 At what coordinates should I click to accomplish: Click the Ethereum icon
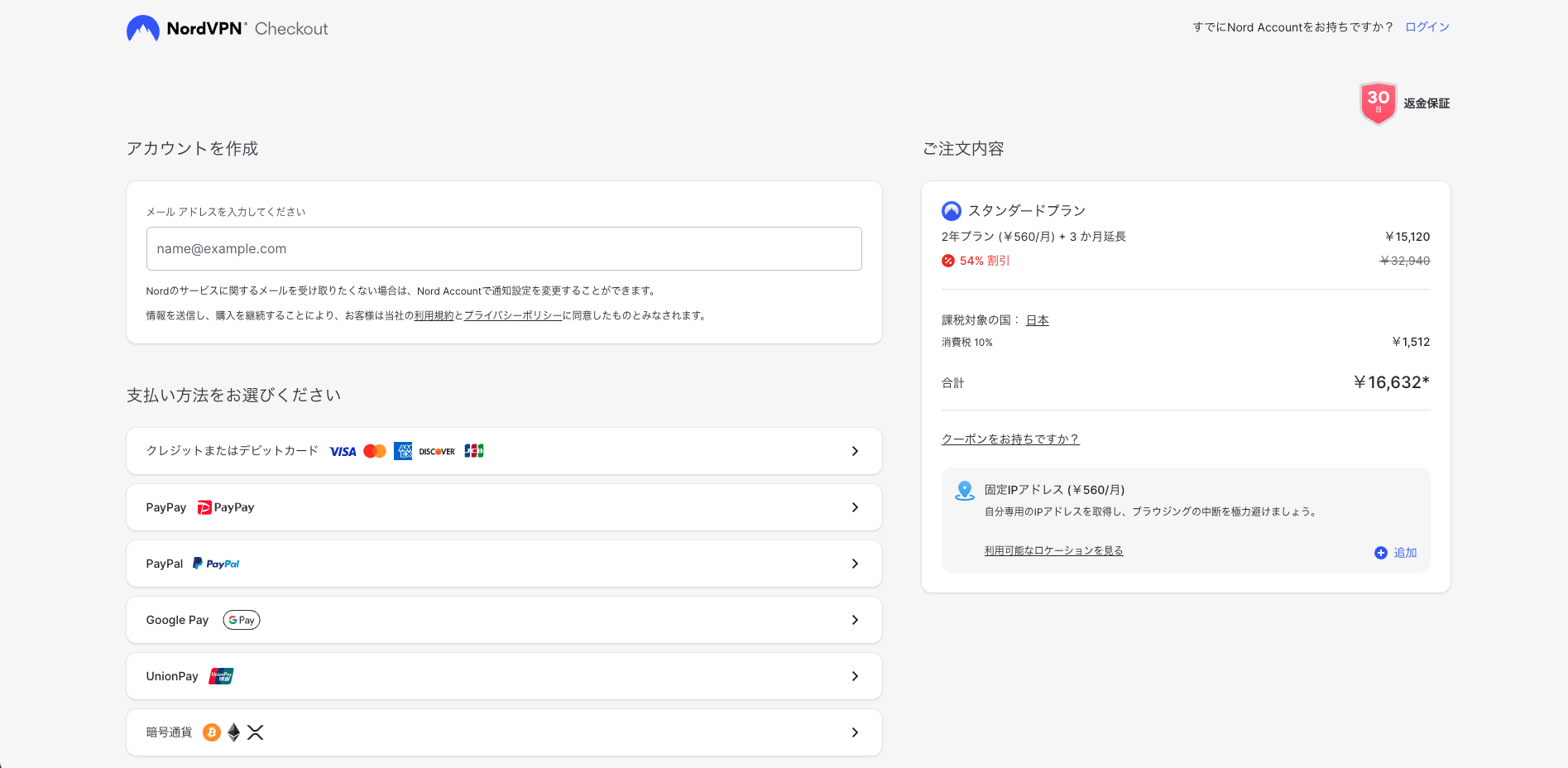click(234, 732)
